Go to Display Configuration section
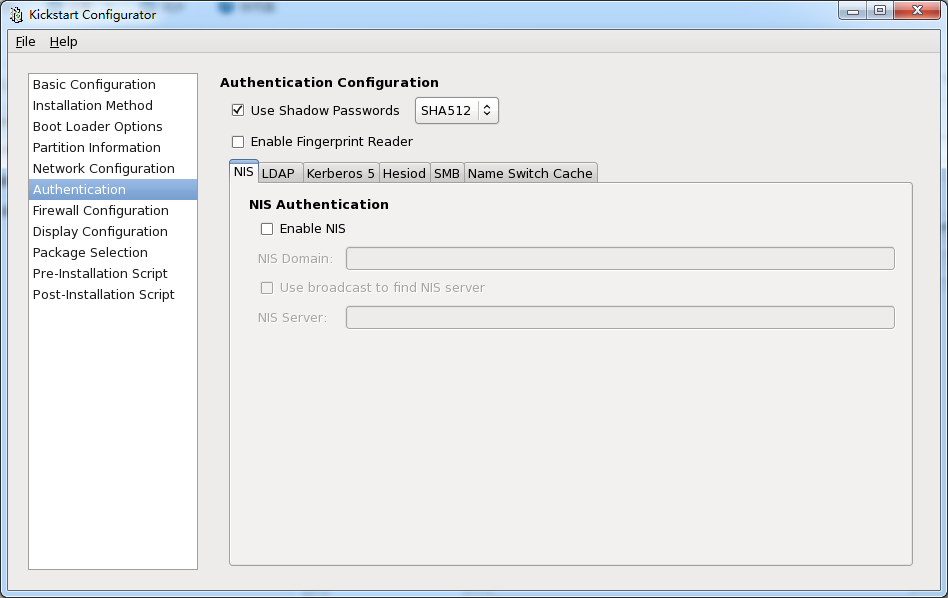Viewport: 948px width, 598px height. click(x=113, y=232)
